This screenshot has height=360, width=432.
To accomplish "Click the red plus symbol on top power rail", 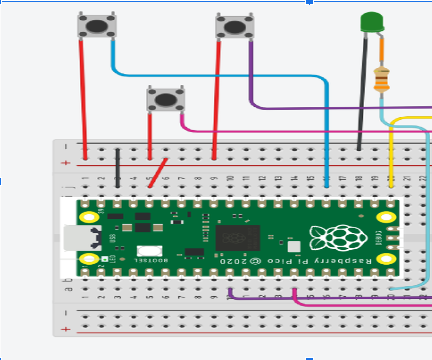I will tap(66, 163).
